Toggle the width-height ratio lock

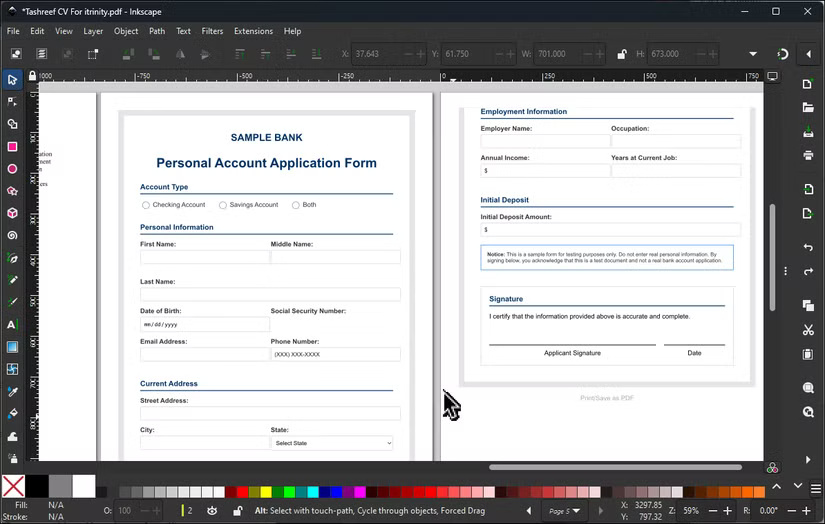pyautogui.click(x=621, y=54)
